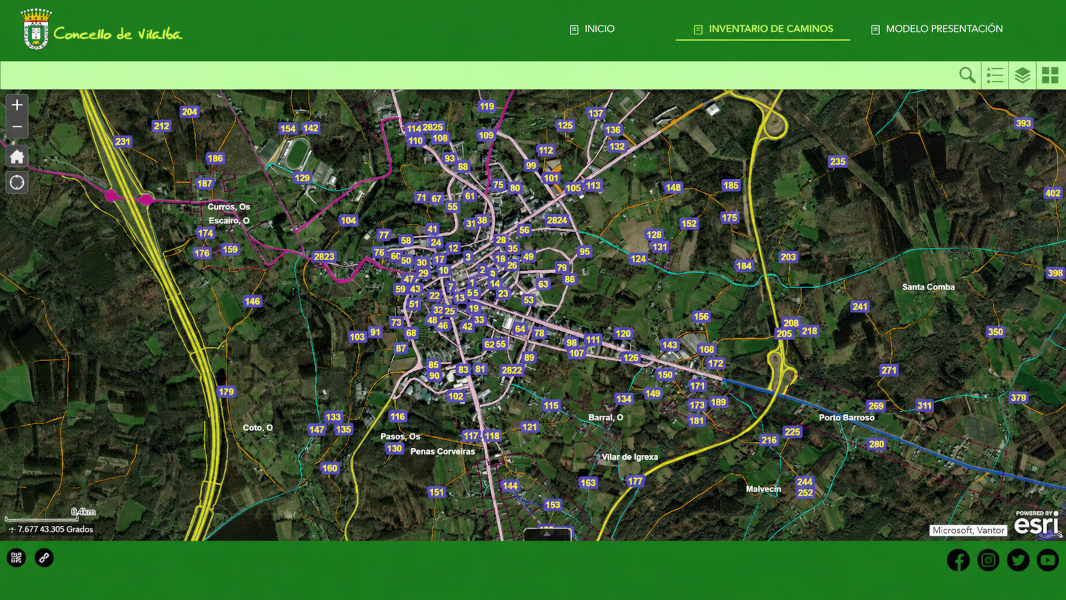1066x600 pixels.
Task: Click road marker 379
Action: click(x=1018, y=398)
